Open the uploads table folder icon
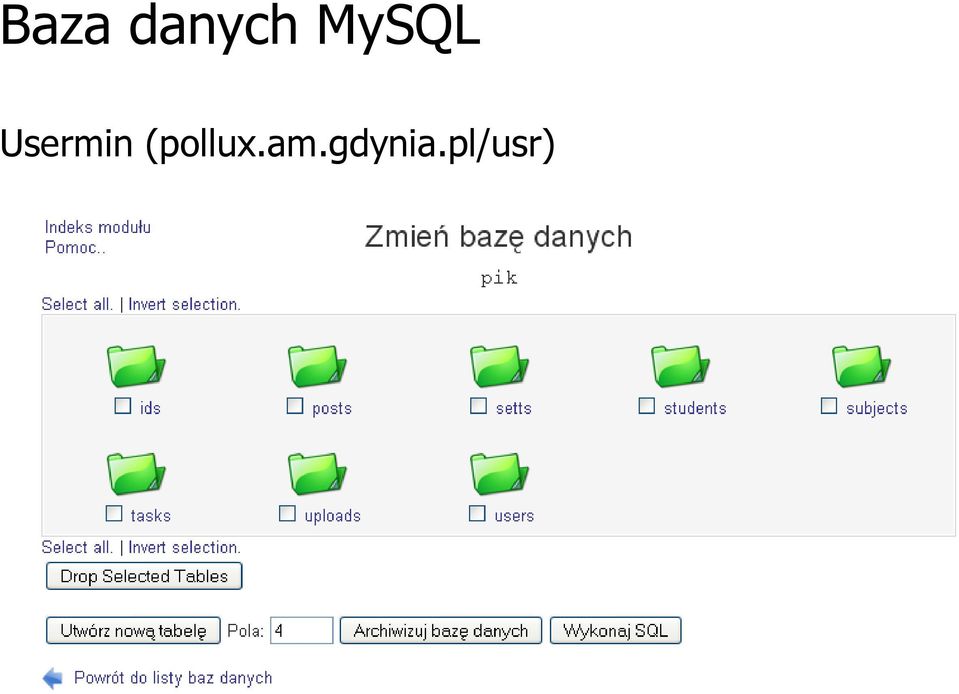 tap(317, 473)
